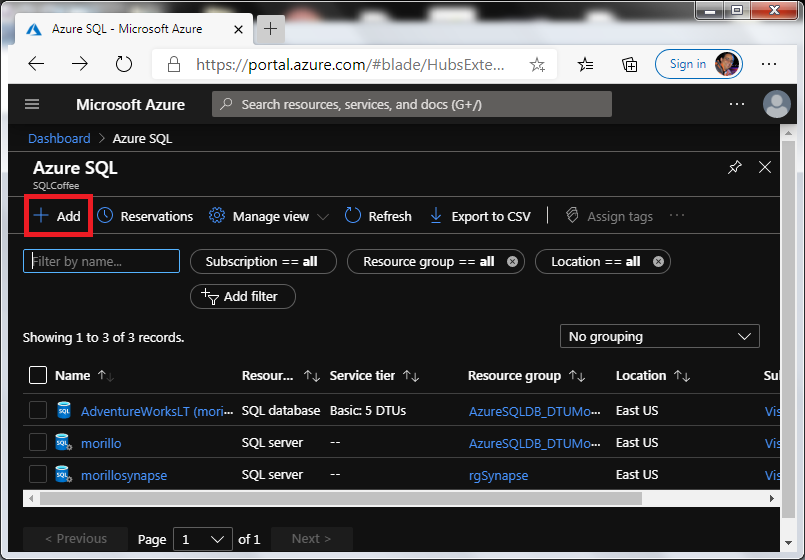Click the morillo SQL server icon
Image resolution: width=805 pixels, height=560 pixels.
(x=64, y=442)
